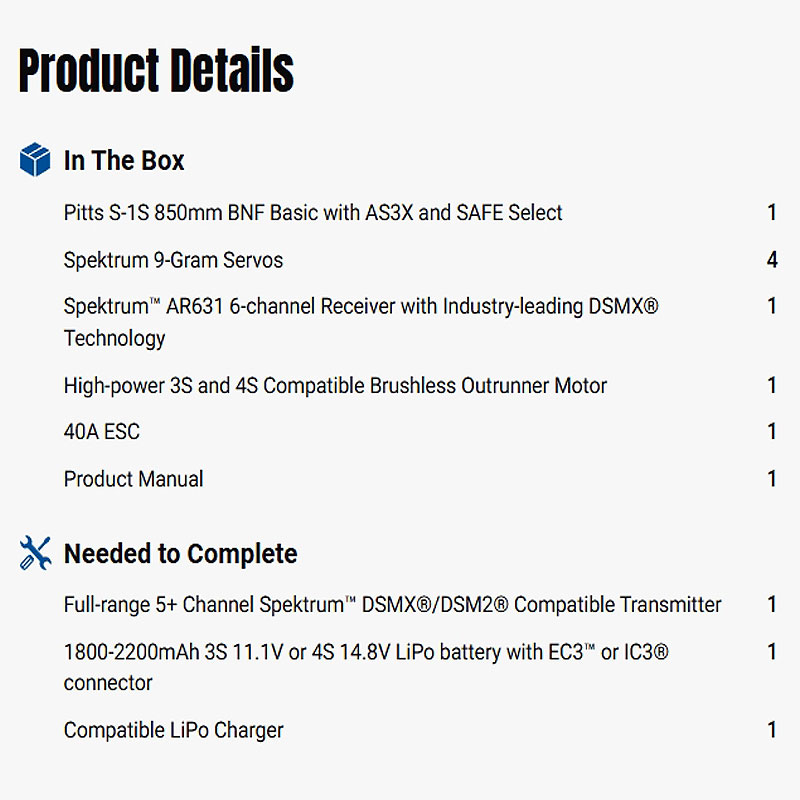Click quantity 1 beside Outrunner Motor
Image resolution: width=800 pixels, height=800 pixels.
tap(772, 386)
